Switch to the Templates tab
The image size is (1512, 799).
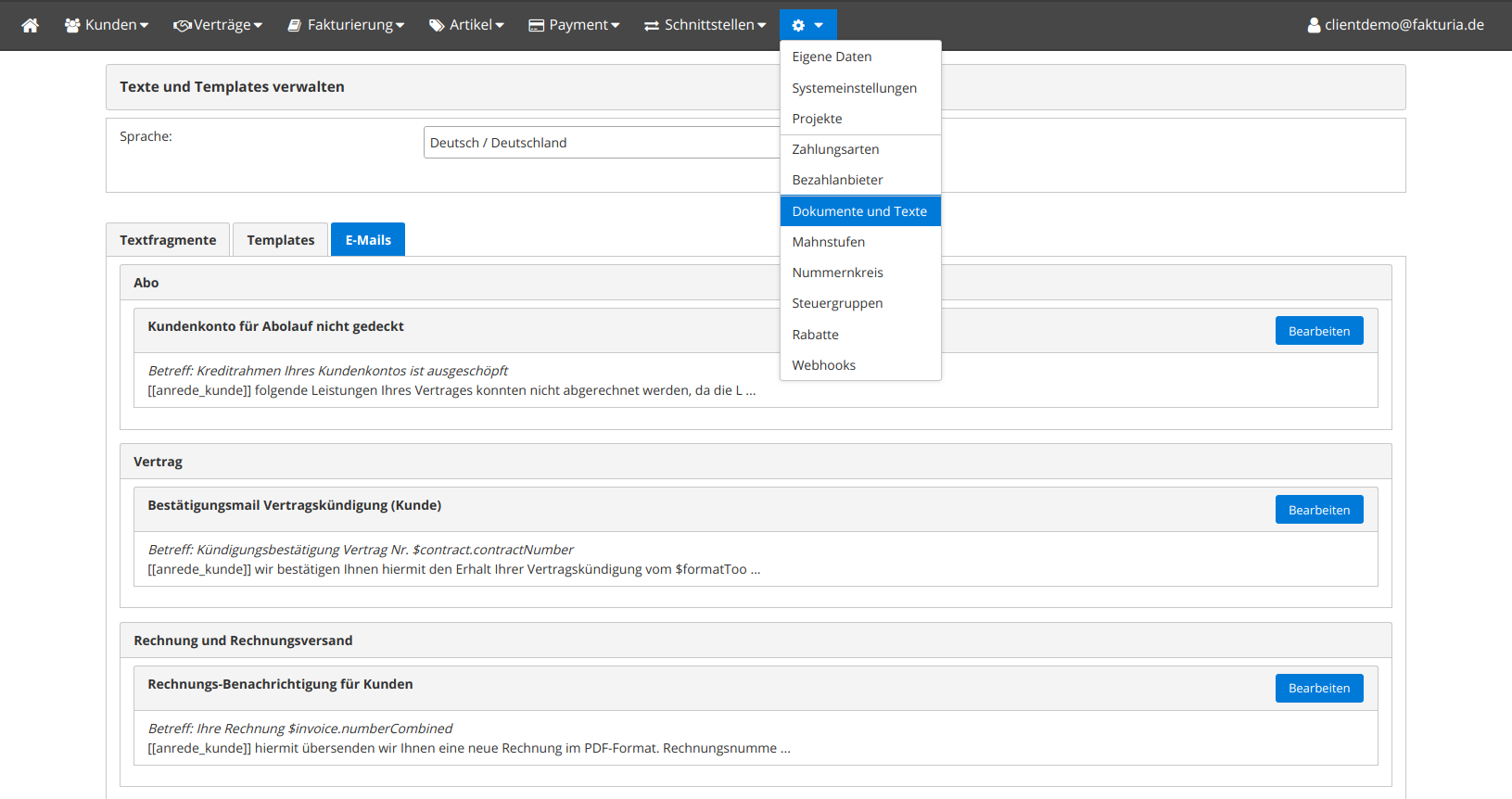pos(280,240)
